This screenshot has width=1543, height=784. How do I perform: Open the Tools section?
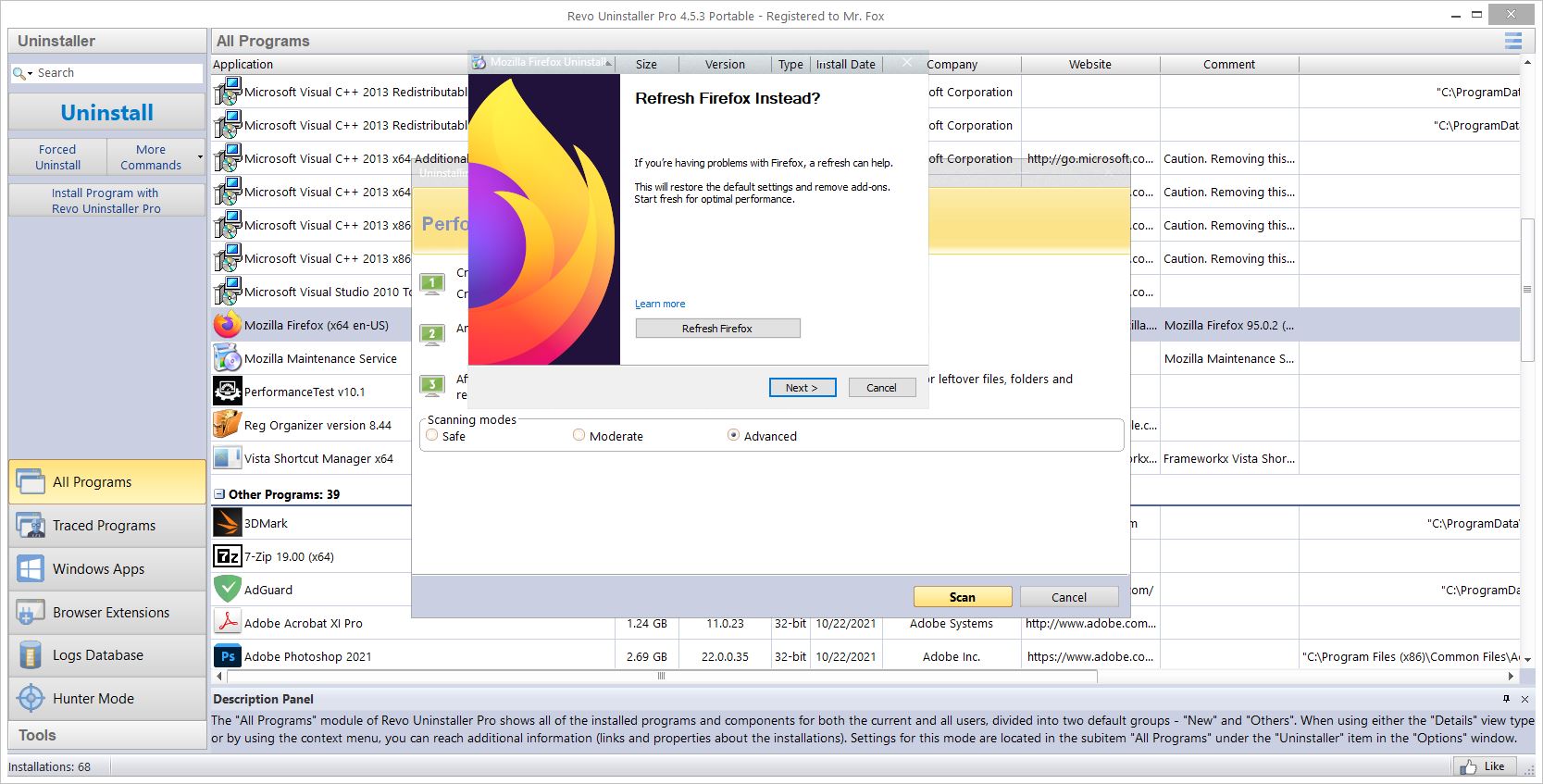point(107,735)
